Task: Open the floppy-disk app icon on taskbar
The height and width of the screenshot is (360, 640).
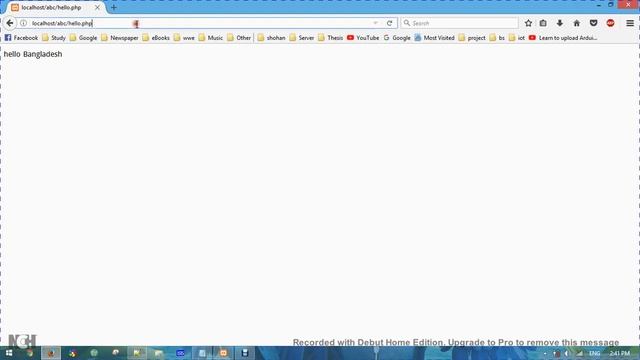Action: (244, 353)
